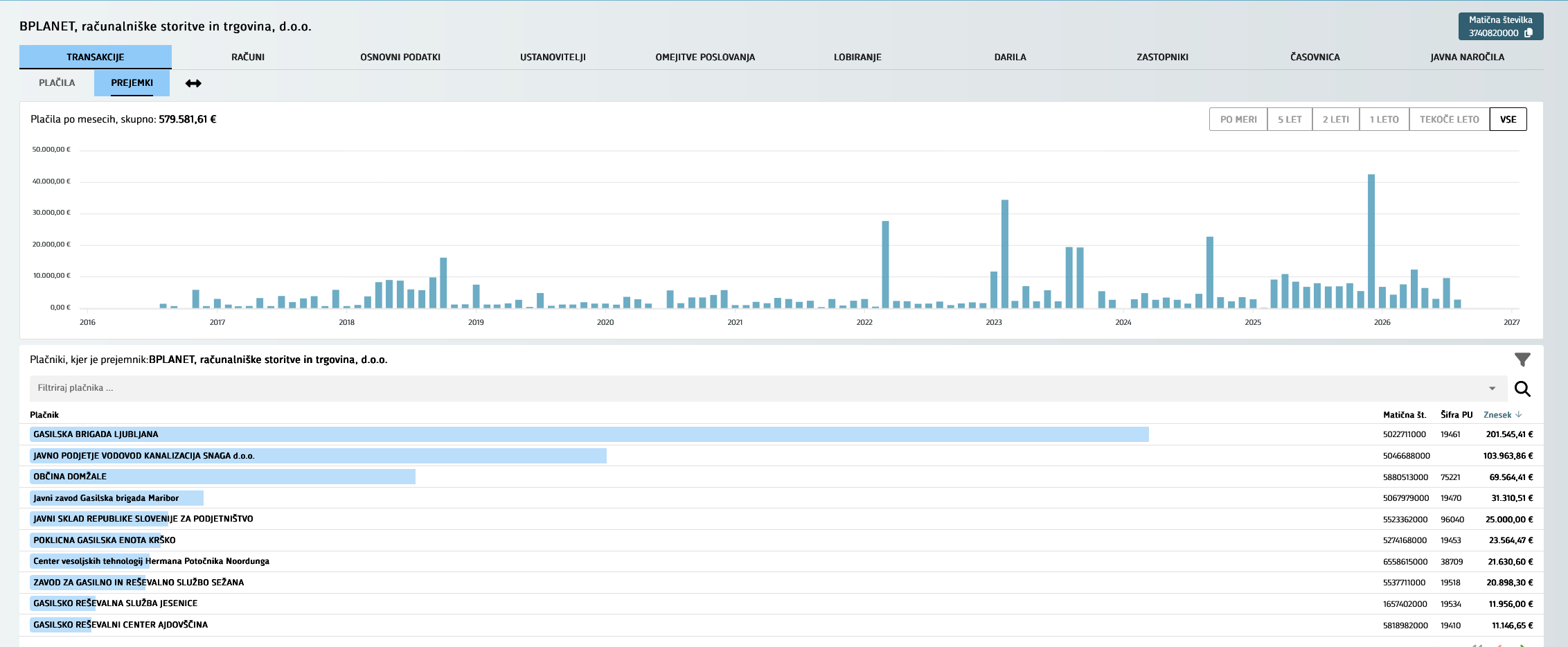
Task: Open OBČINA DOMŽALE payer row
Action: 781,477
